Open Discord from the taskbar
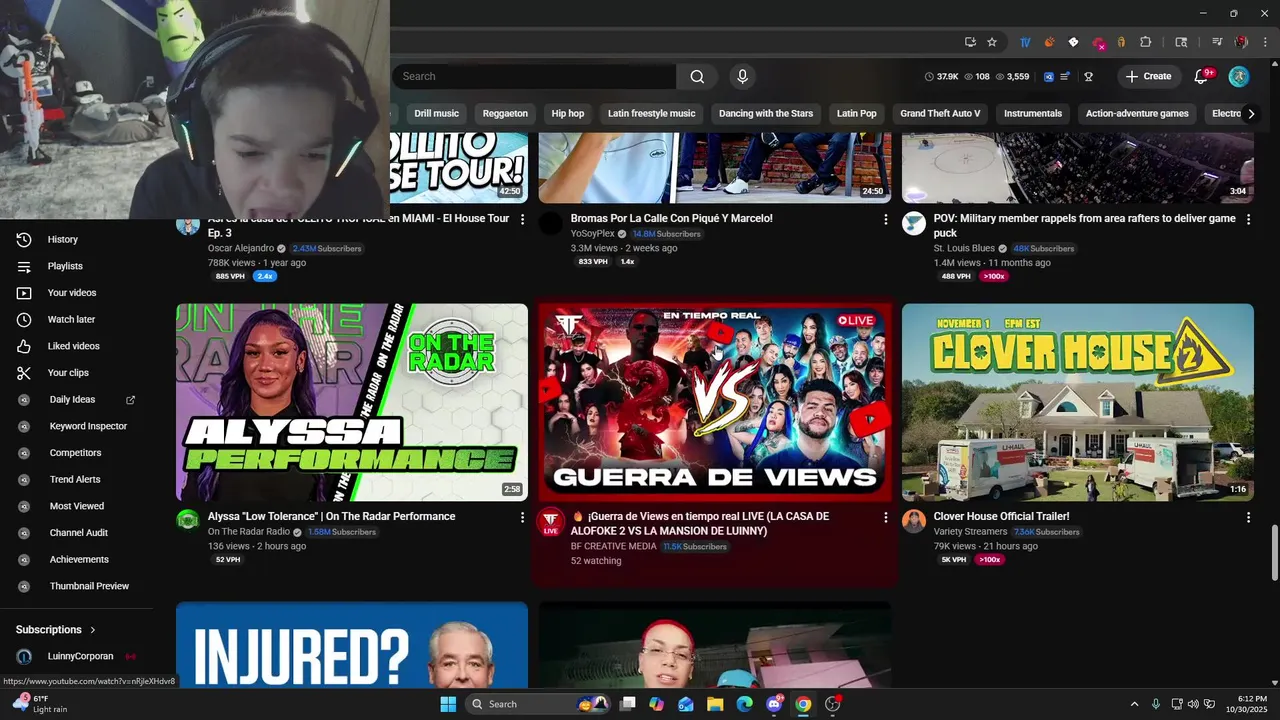Image resolution: width=1280 pixels, height=720 pixels. coord(773,704)
